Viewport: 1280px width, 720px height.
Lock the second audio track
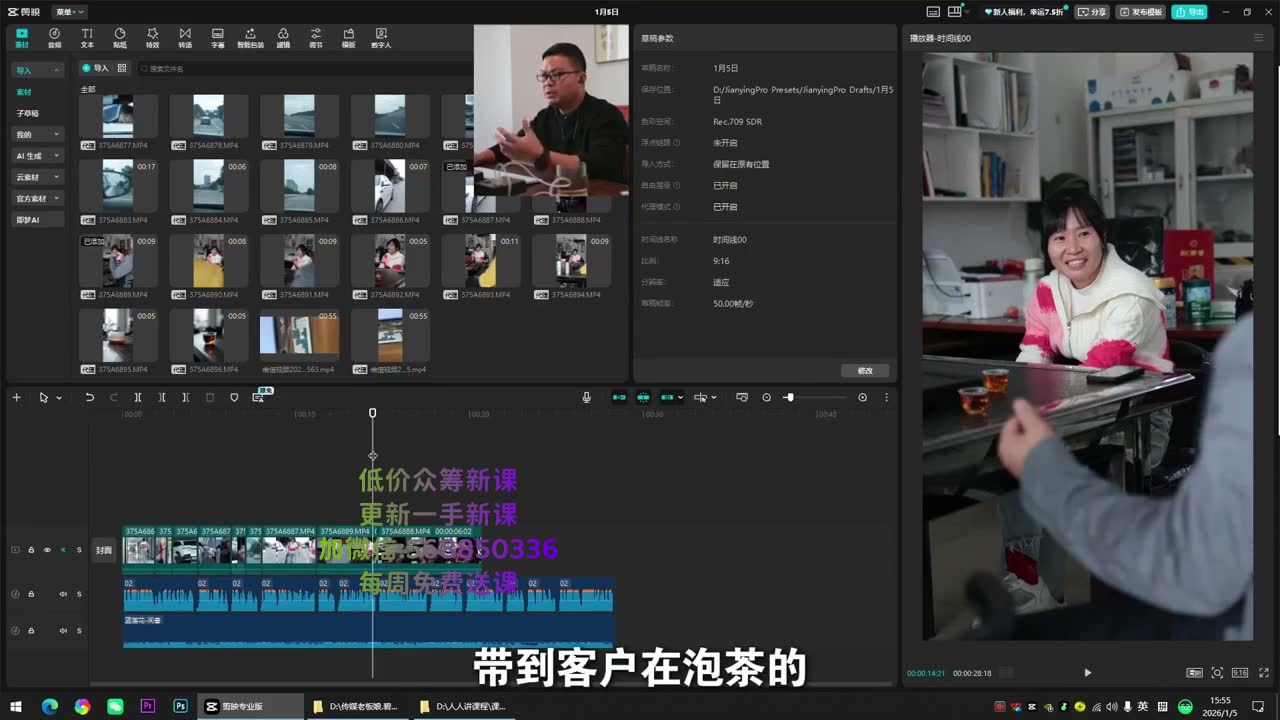pyautogui.click(x=31, y=631)
